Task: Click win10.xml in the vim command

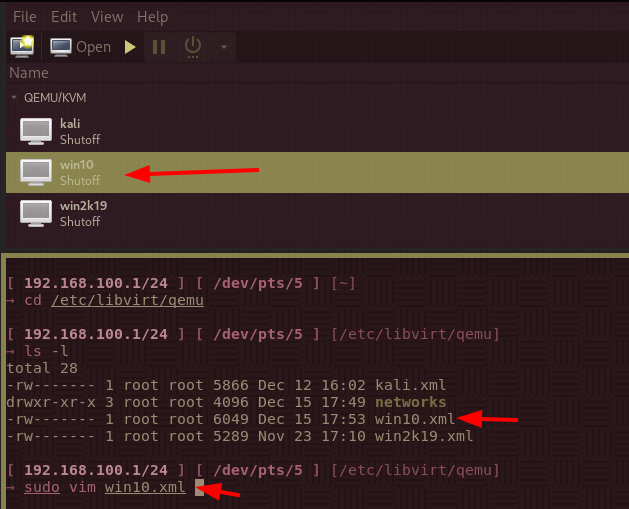Action: coord(145,487)
